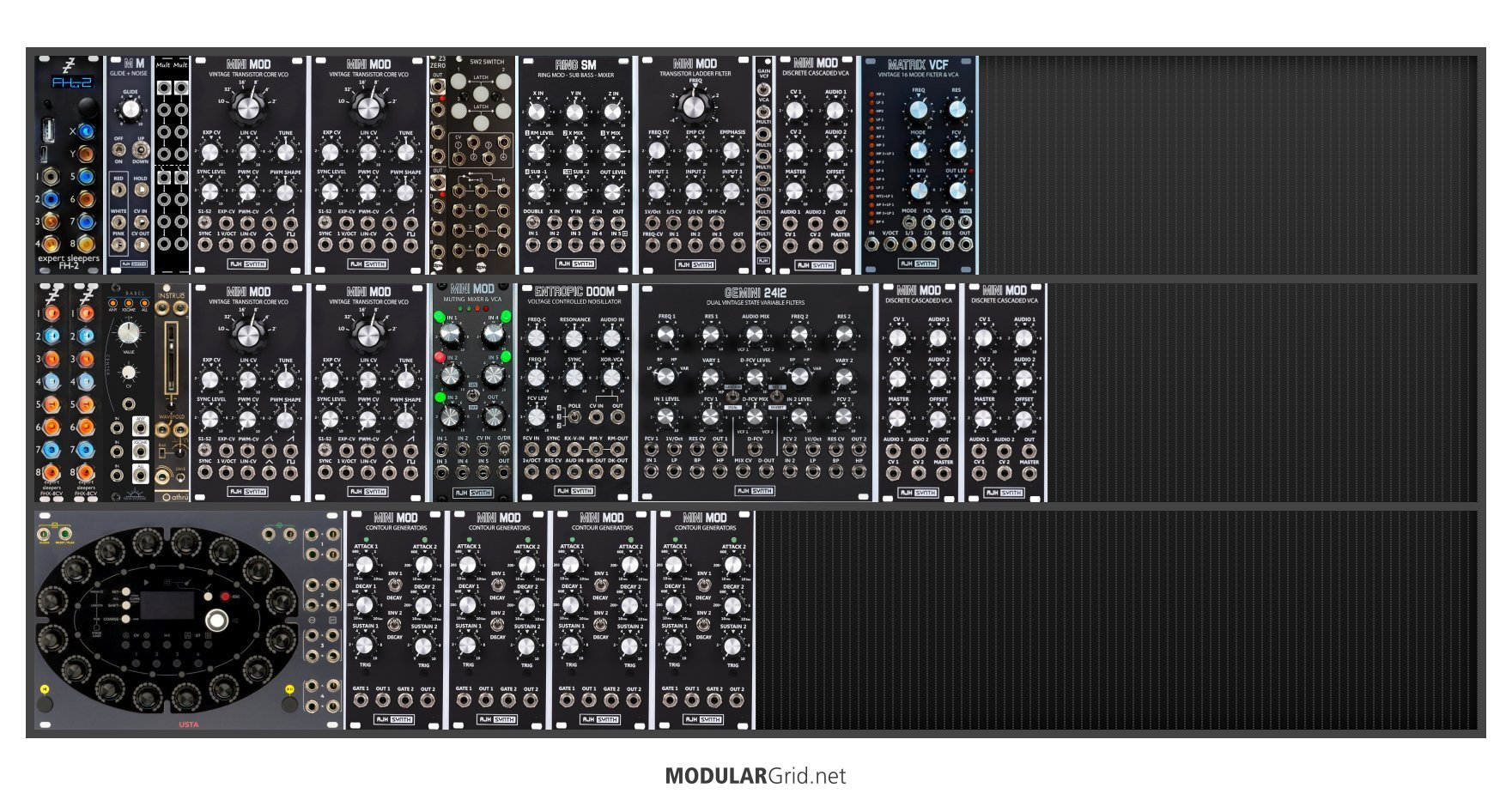
Task: Click output jack 8 on the FH-2 module
Action: [86, 244]
